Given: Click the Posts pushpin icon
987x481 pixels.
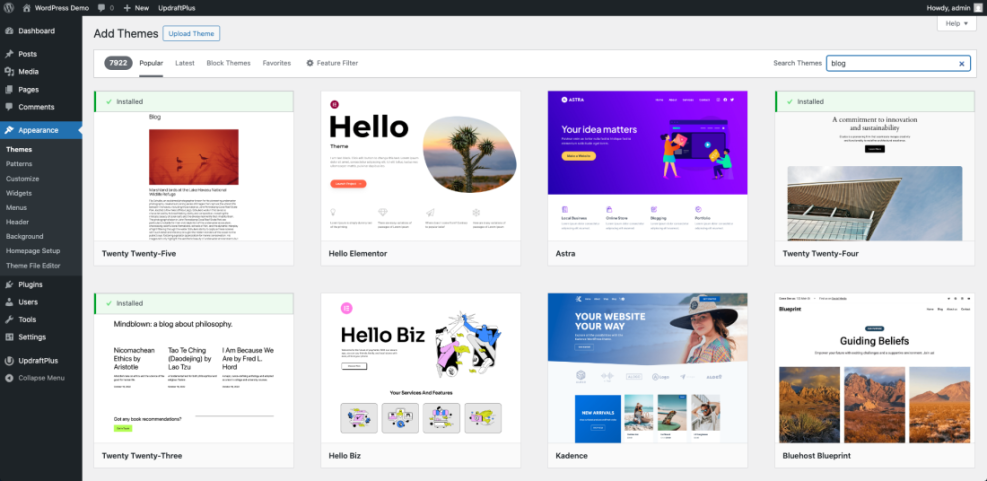Looking at the screenshot, I should click(x=9, y=54).
